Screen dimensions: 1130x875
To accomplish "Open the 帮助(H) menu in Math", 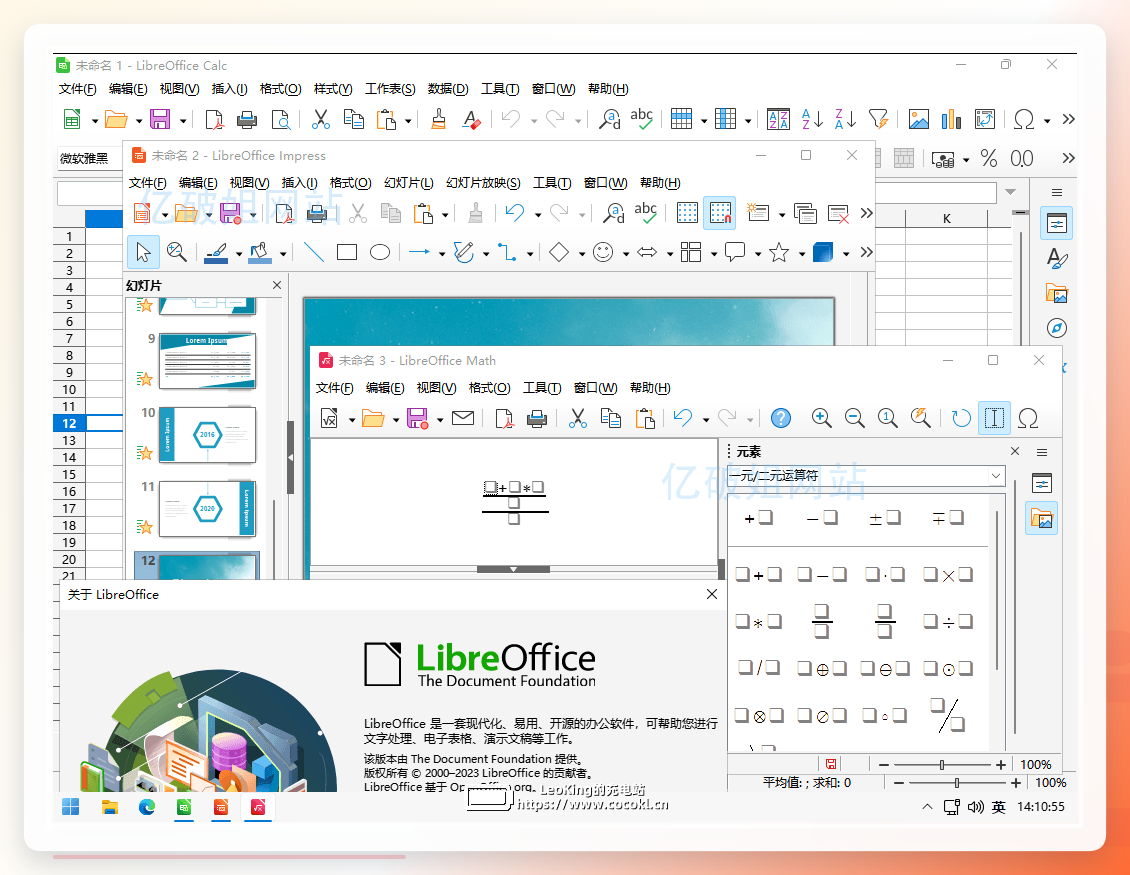I will click(x=650, y=388).
